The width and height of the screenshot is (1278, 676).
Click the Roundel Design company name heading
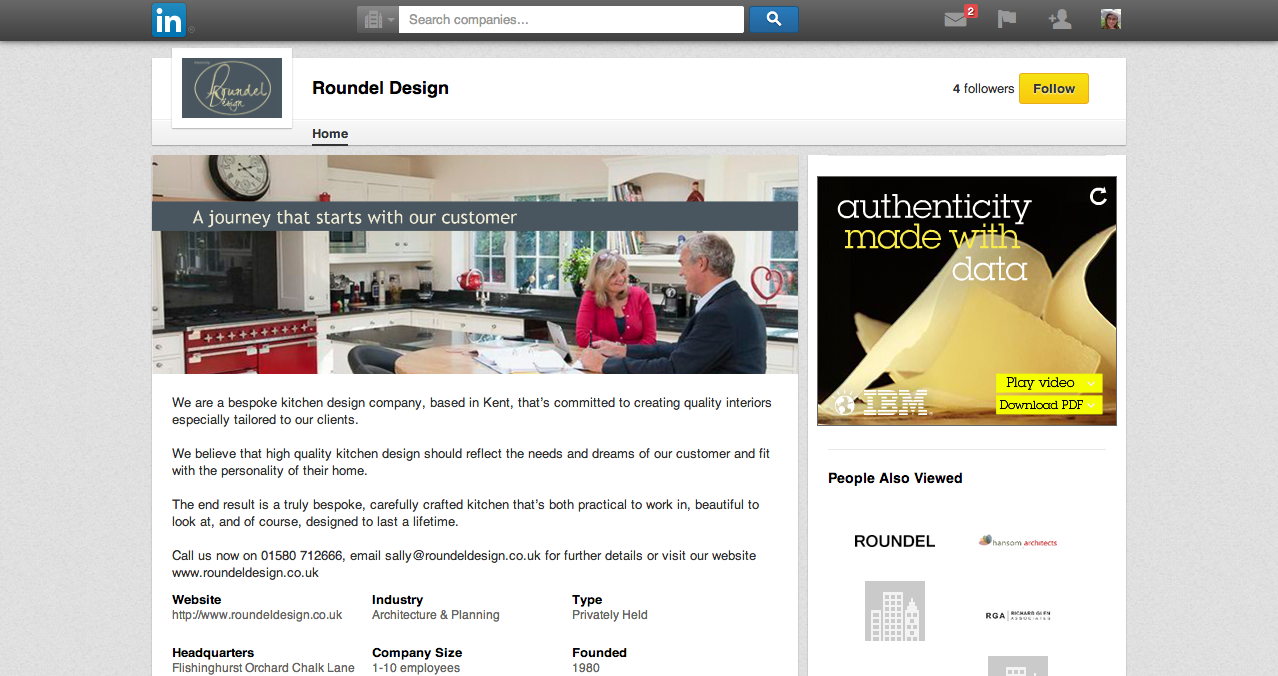pos(380,88)
